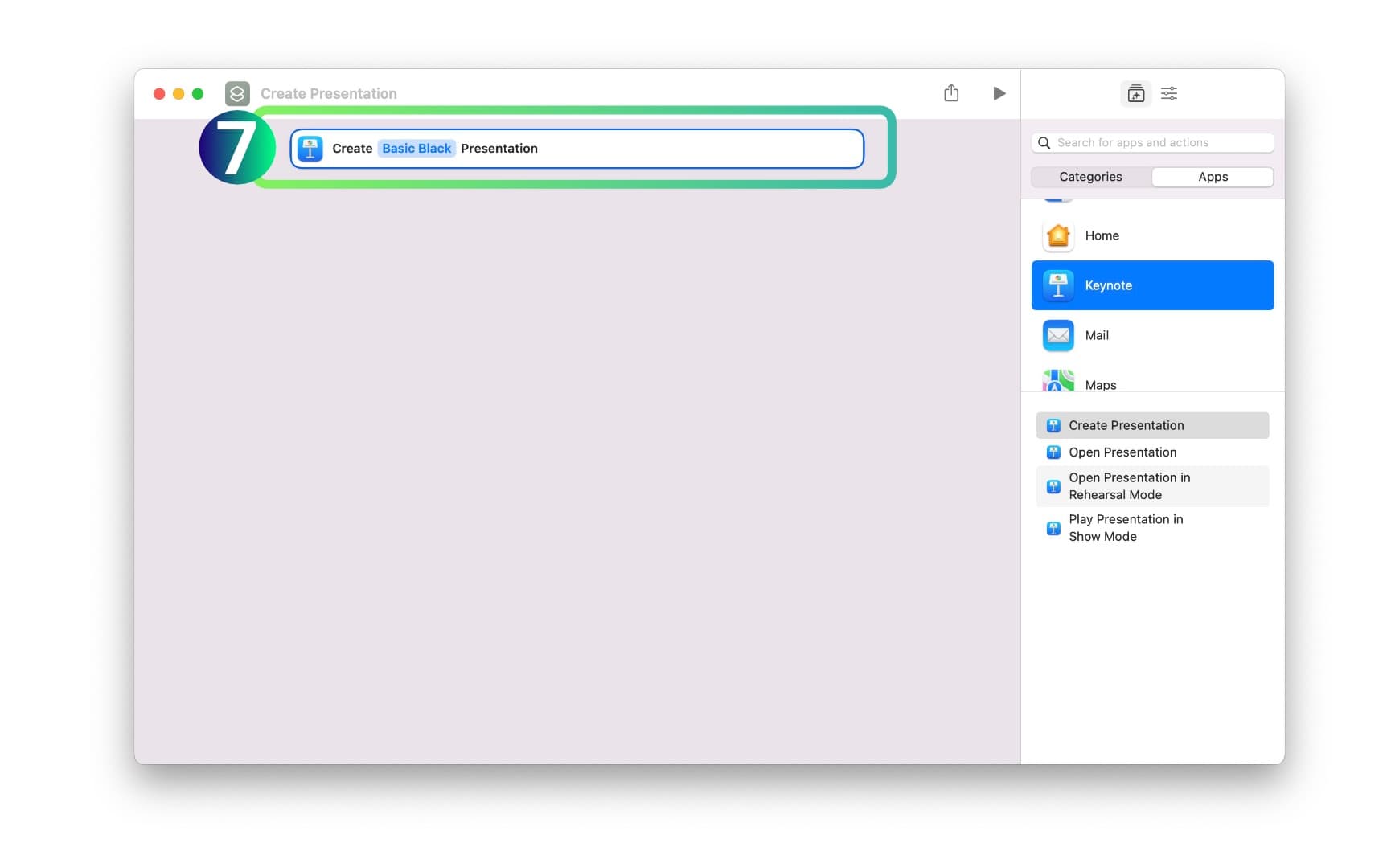
Task: Click the Shortcuts app icon in title bar
Action: click(237, 94)
